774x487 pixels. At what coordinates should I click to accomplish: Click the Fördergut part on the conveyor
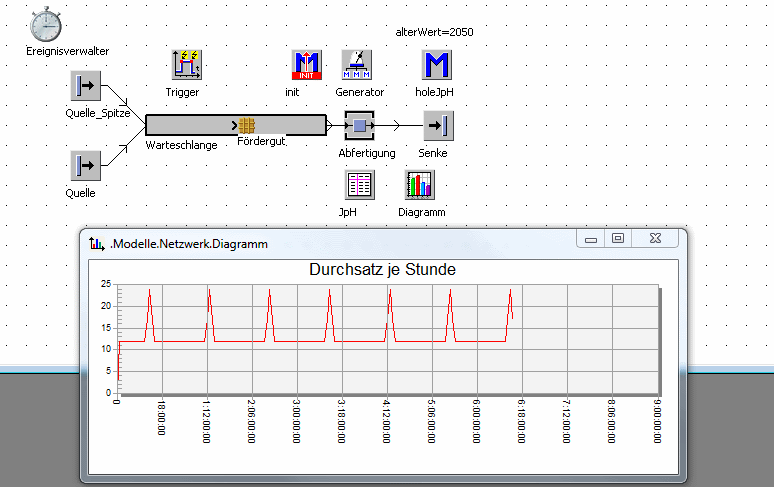click(247, 125)
